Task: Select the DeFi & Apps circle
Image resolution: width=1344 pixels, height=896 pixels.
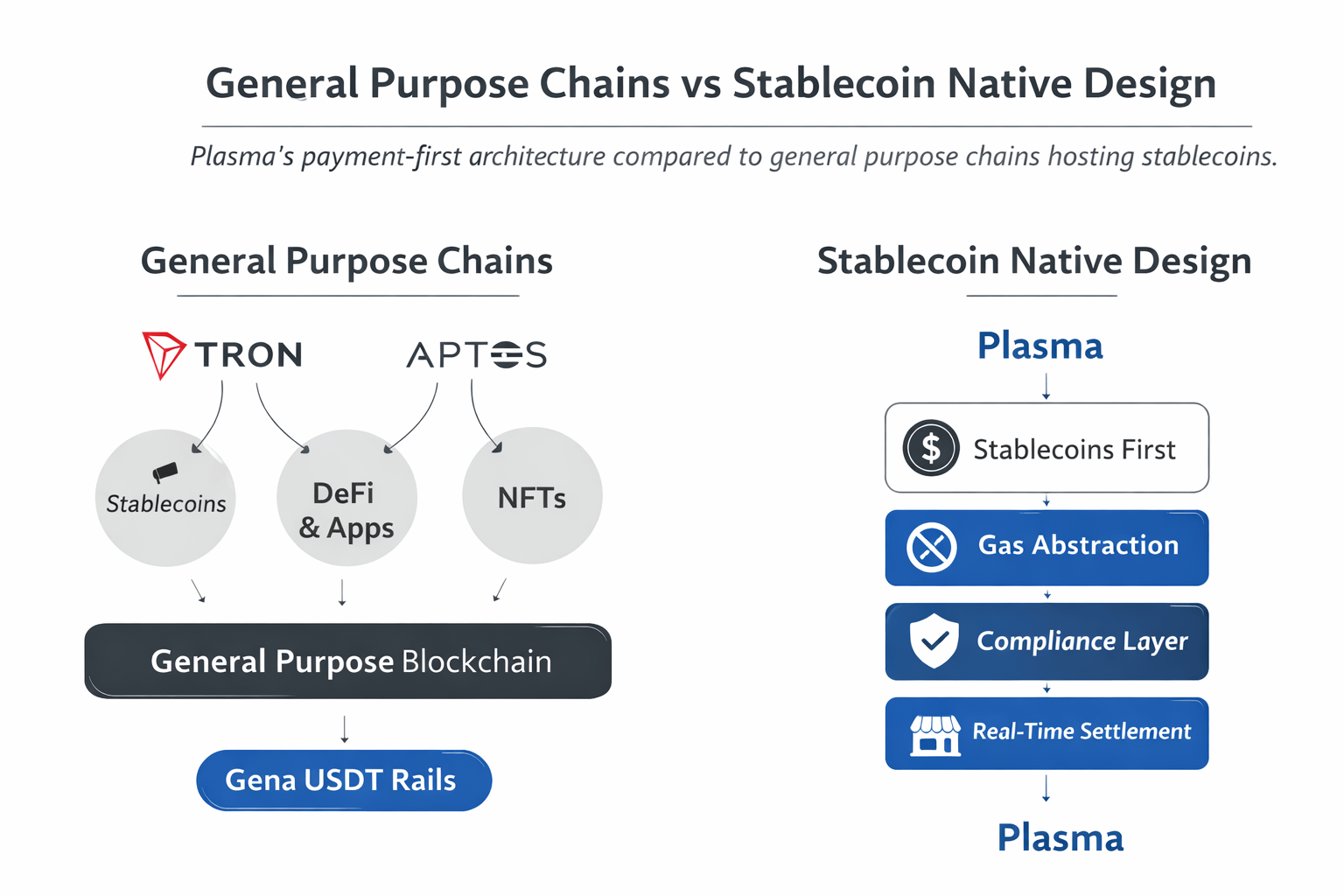Action: pyautogui.click(x=346, y=499)
